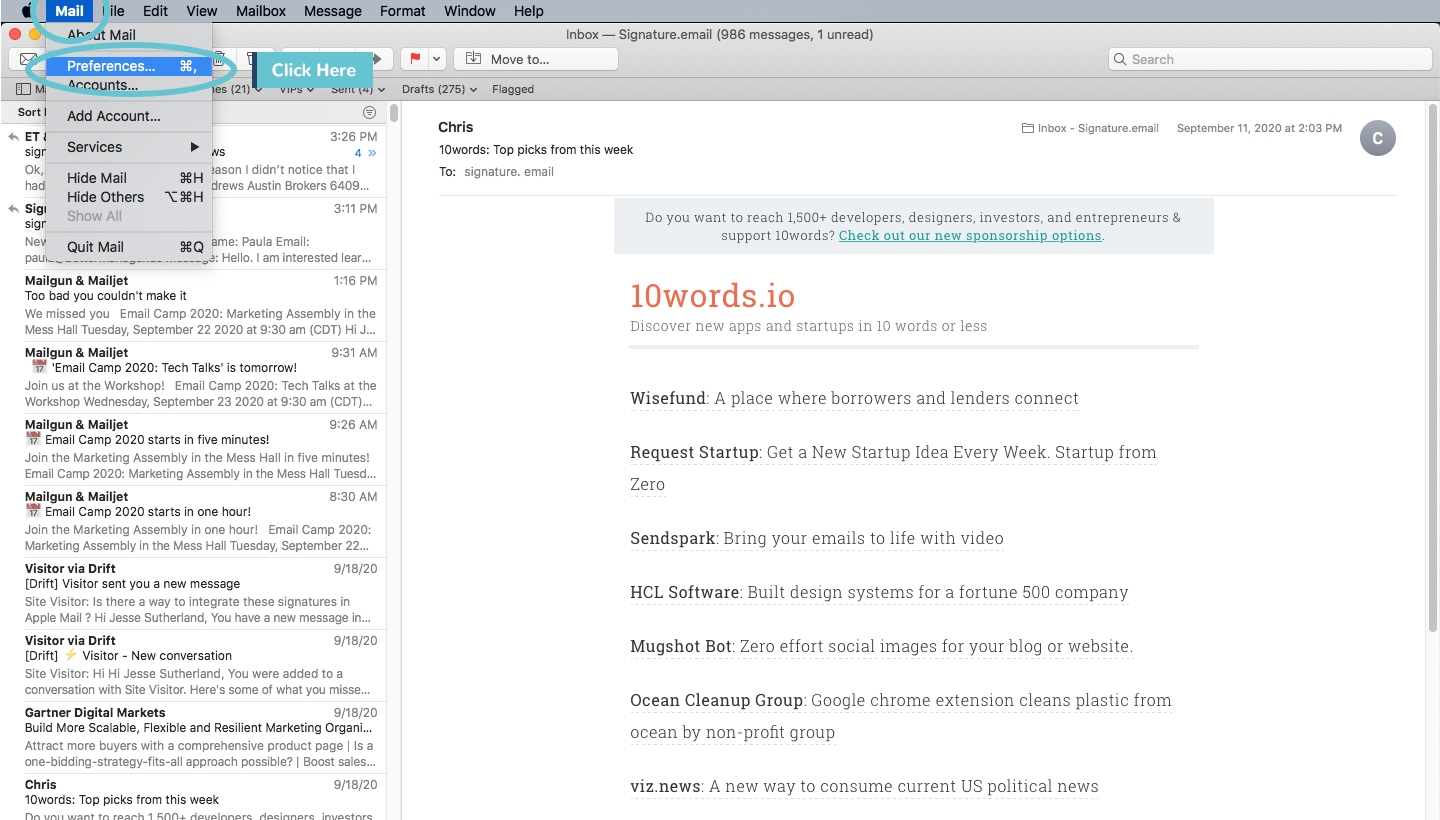
Task: Click lightning emoji in Visitor - New conversation subject
Action: tap(70, 655)
